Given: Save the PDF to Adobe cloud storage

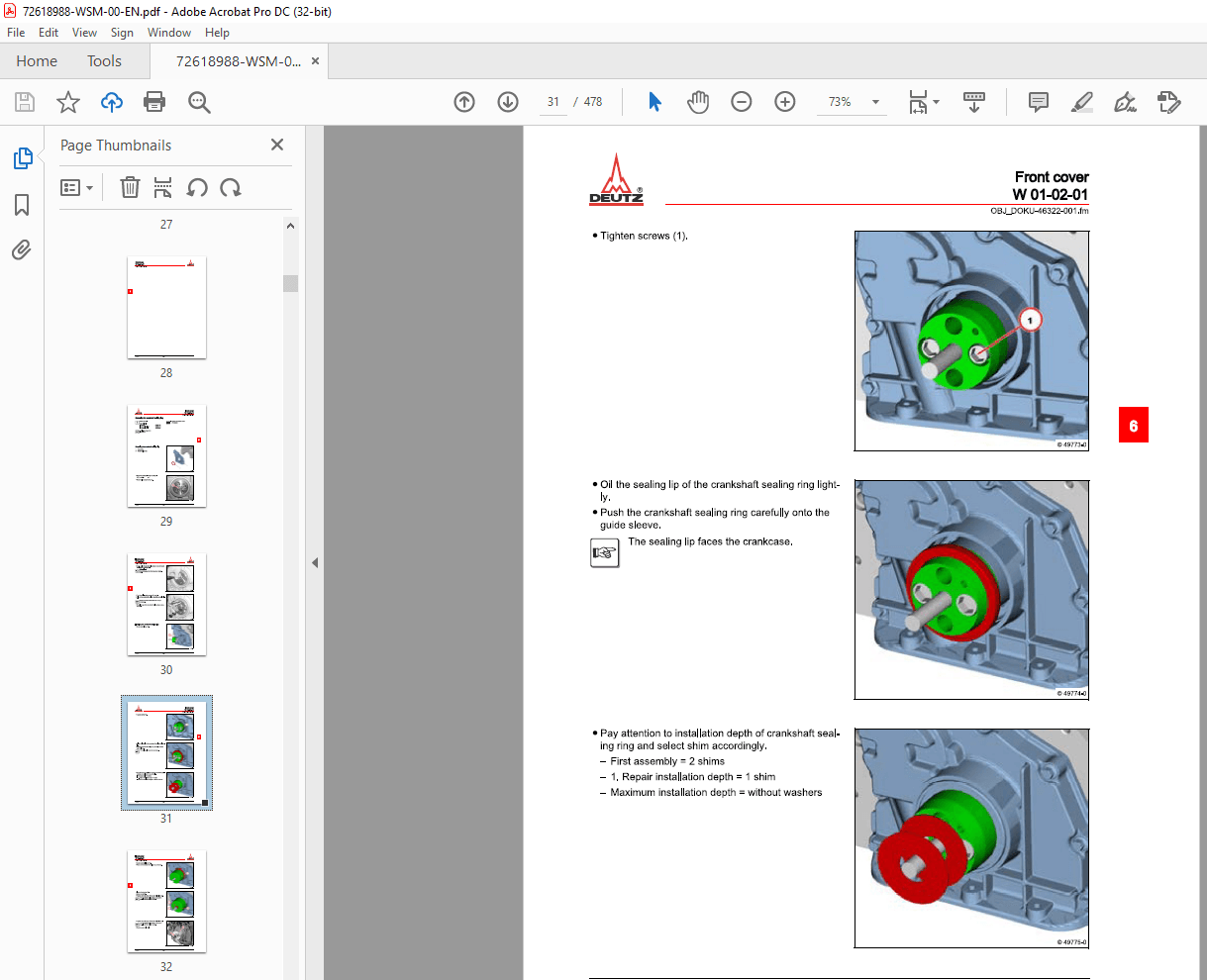Looking at the screenshot, I should pos(111,102).
